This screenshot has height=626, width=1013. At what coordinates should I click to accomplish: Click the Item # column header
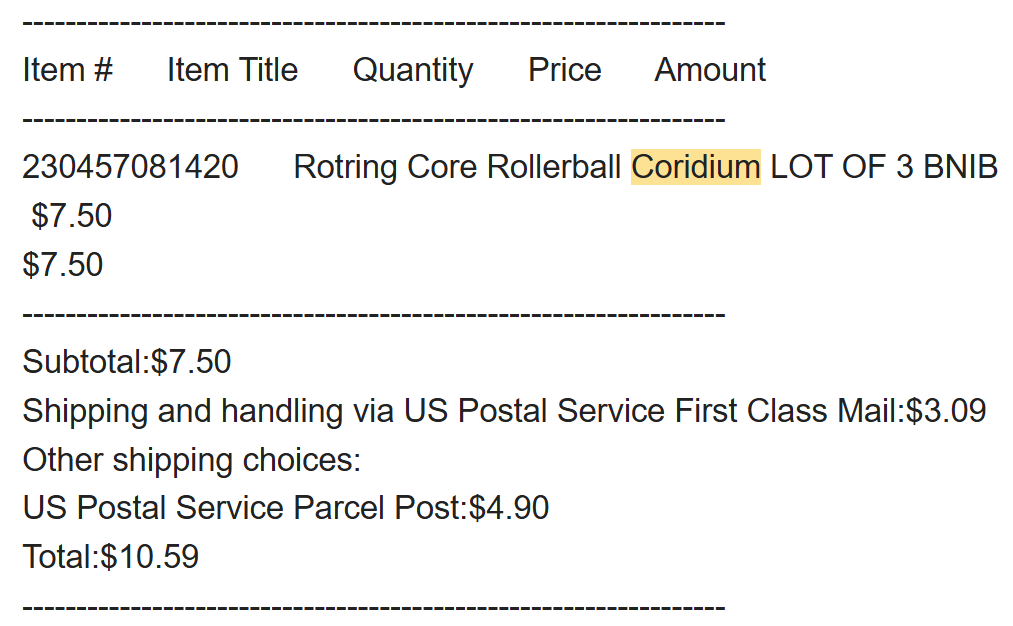(x=67, y=70)
